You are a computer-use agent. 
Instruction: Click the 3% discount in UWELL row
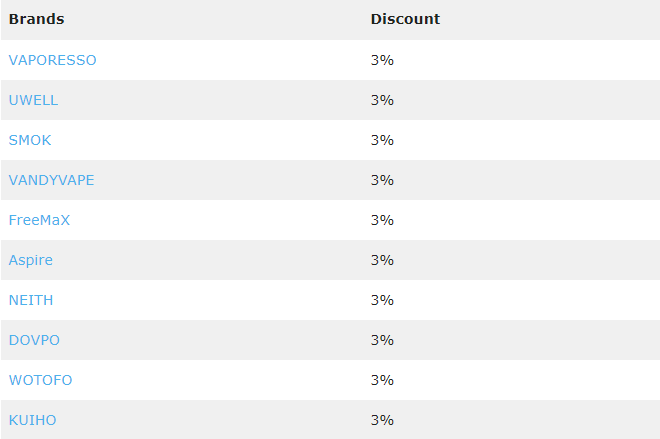pos(382,100)
